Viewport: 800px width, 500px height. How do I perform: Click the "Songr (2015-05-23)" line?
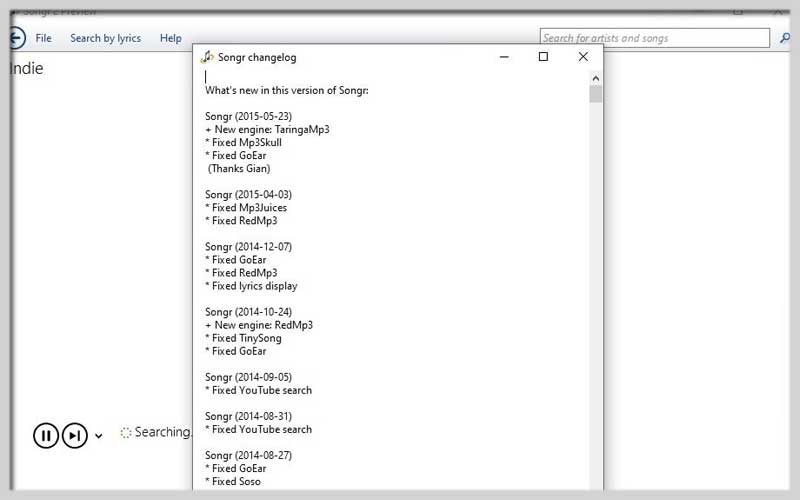[248, 116]
